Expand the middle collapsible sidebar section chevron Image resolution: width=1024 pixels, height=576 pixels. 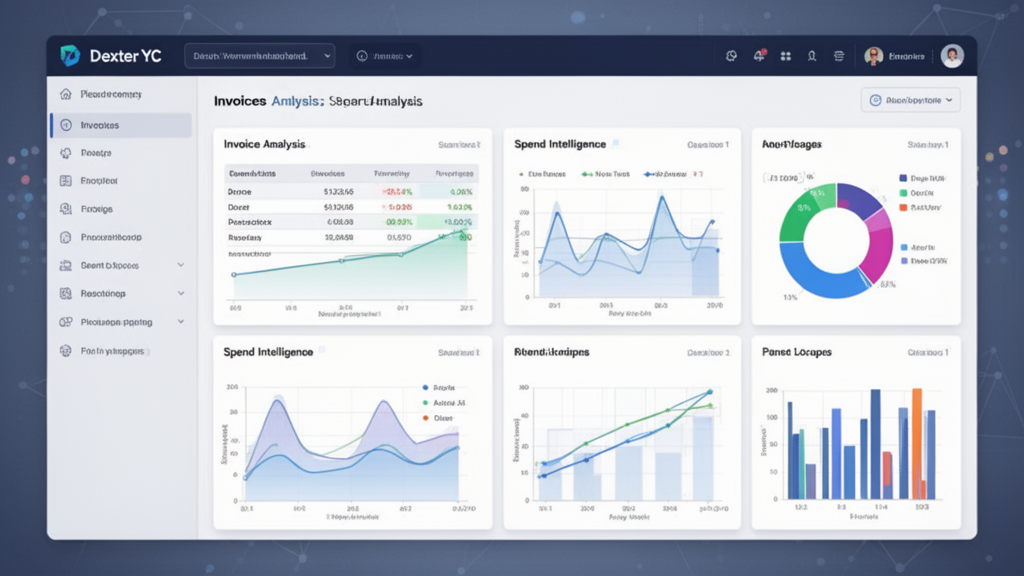(x=181, y=293)
